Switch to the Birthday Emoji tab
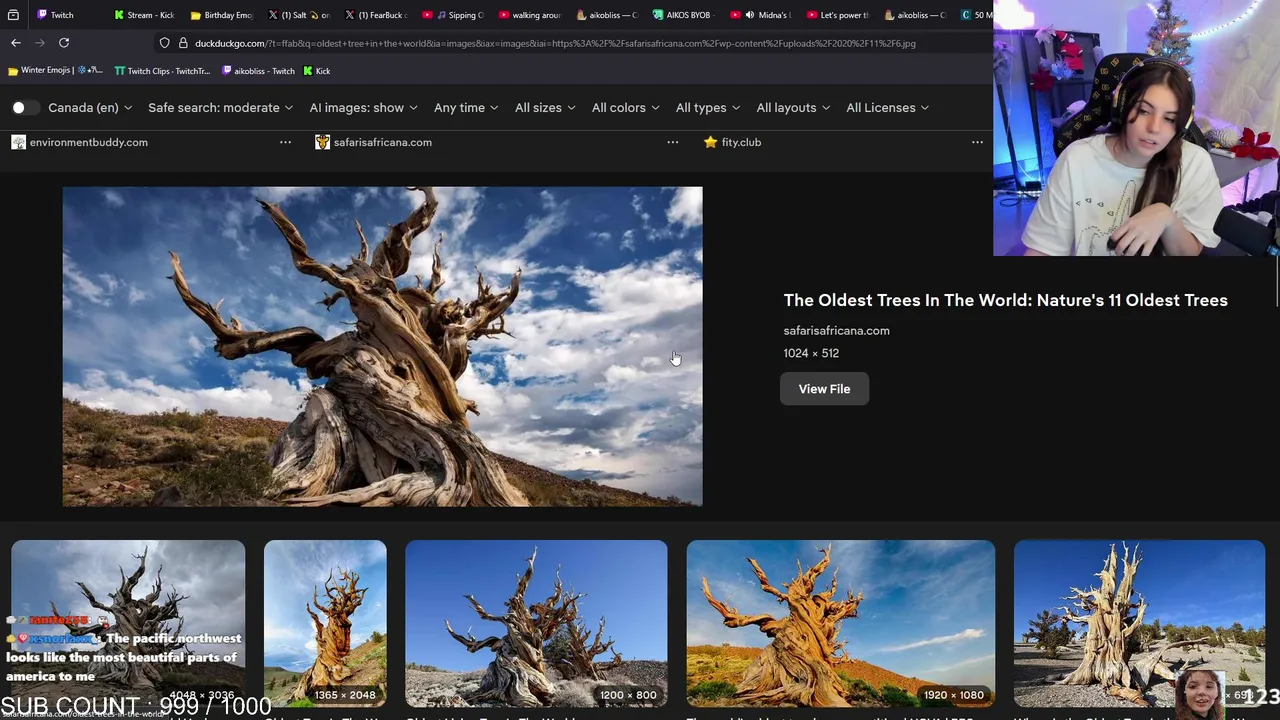1280x720 pixels. (x=221, y=15)
